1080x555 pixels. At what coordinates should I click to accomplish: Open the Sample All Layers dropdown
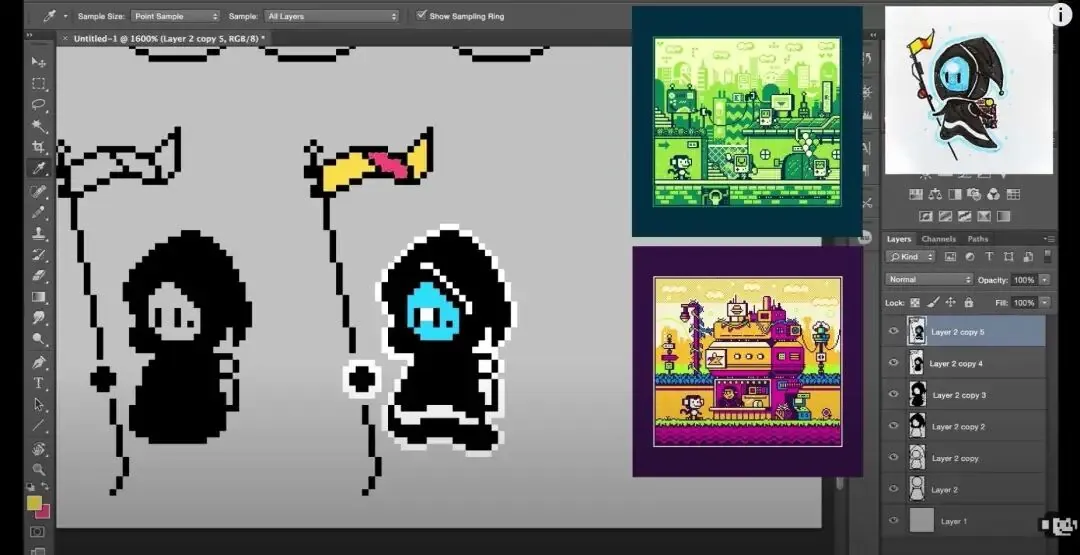(332, 16)
